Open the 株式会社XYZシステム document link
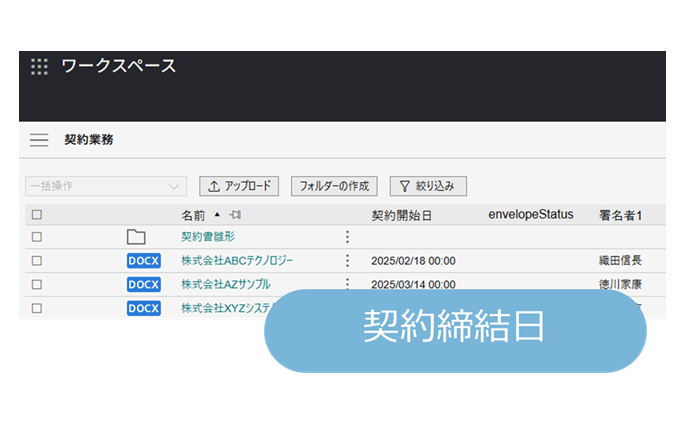 click(227, 308)
